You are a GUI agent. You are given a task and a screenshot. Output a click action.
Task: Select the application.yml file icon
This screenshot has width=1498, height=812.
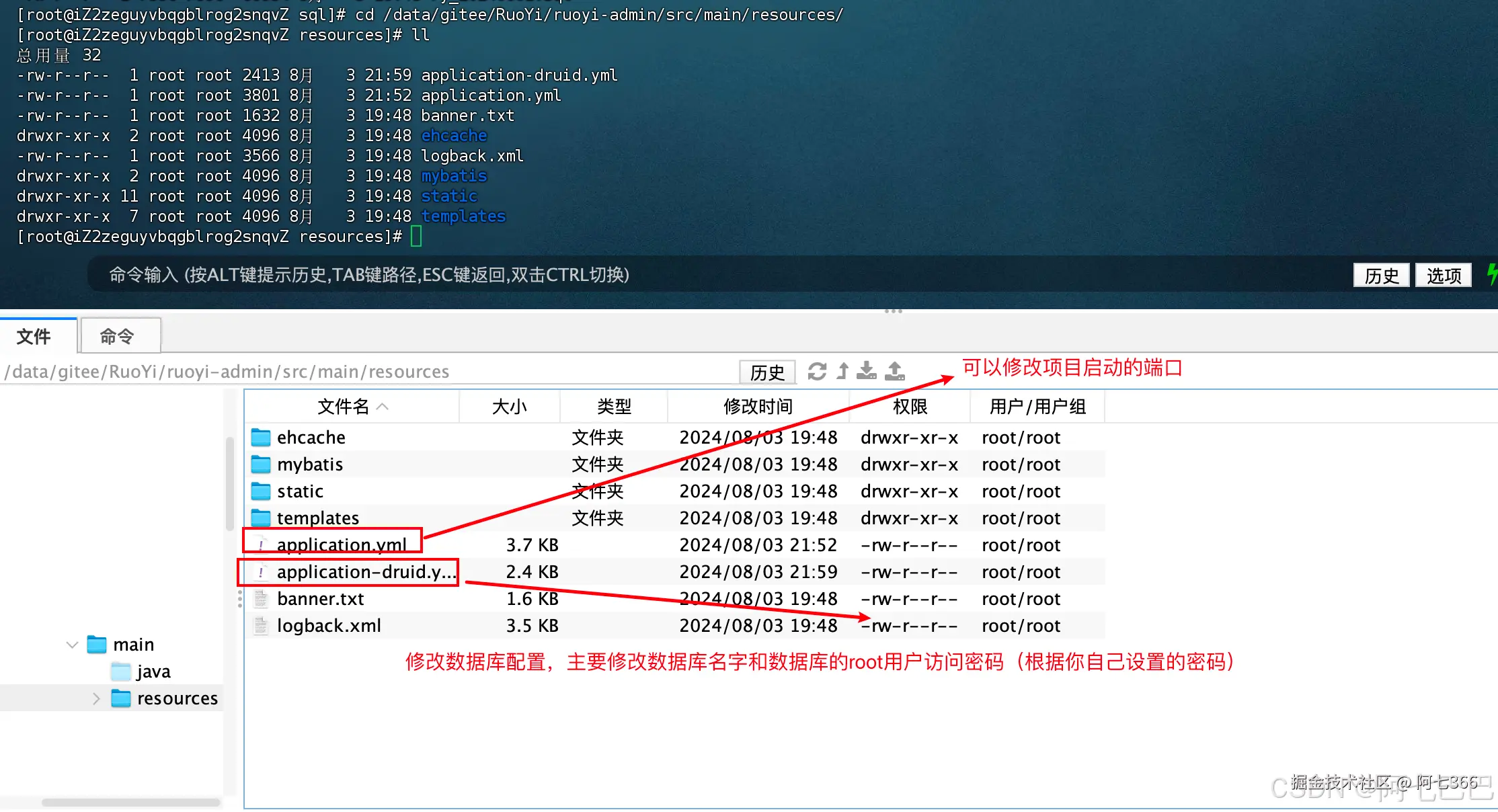[261, 545]
